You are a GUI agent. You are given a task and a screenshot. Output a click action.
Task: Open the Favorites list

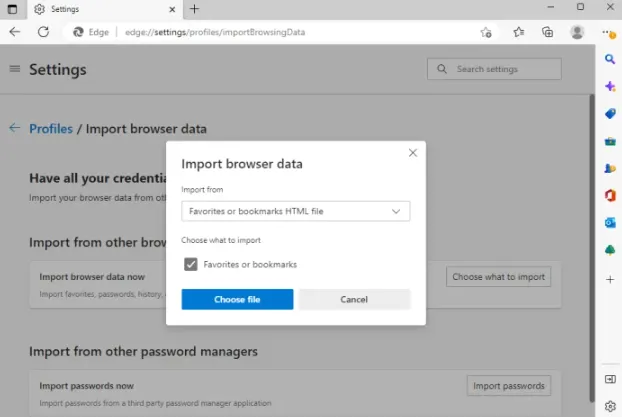click(x=518, y=32)
